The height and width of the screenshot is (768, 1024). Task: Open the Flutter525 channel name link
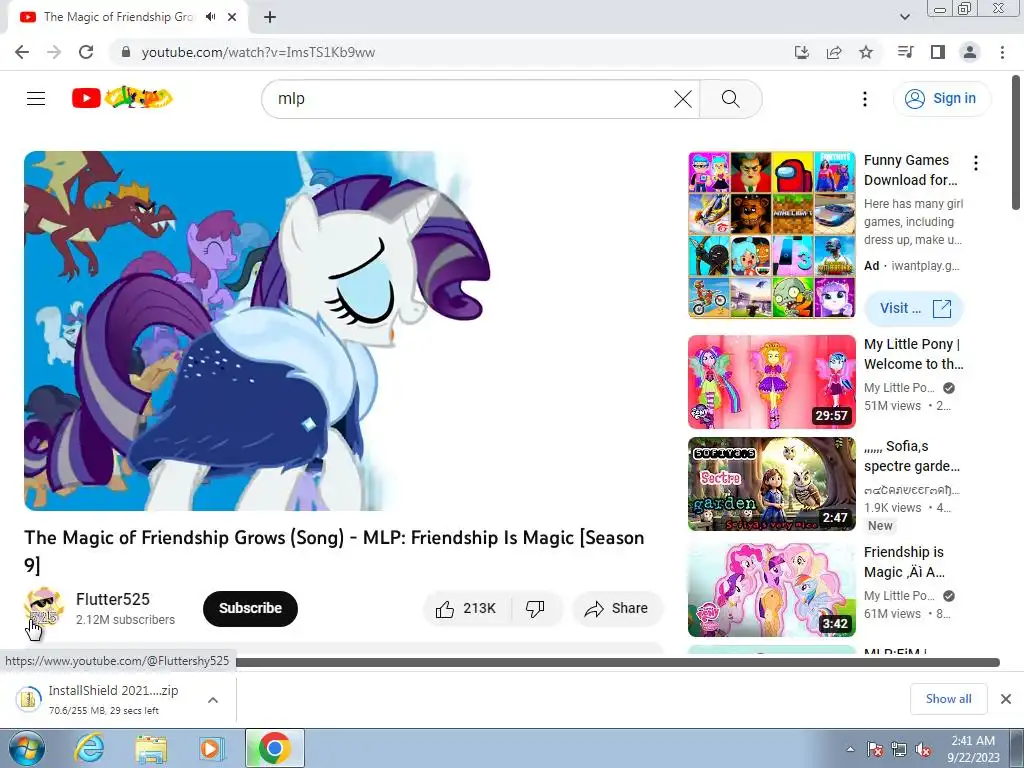click(113, 600)
